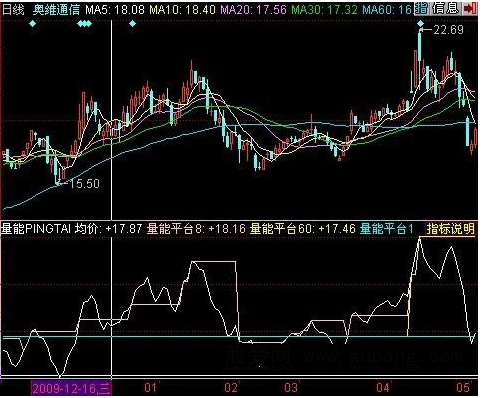Open the 信息 info panel

pyautogui.click(x=445, y=8)
